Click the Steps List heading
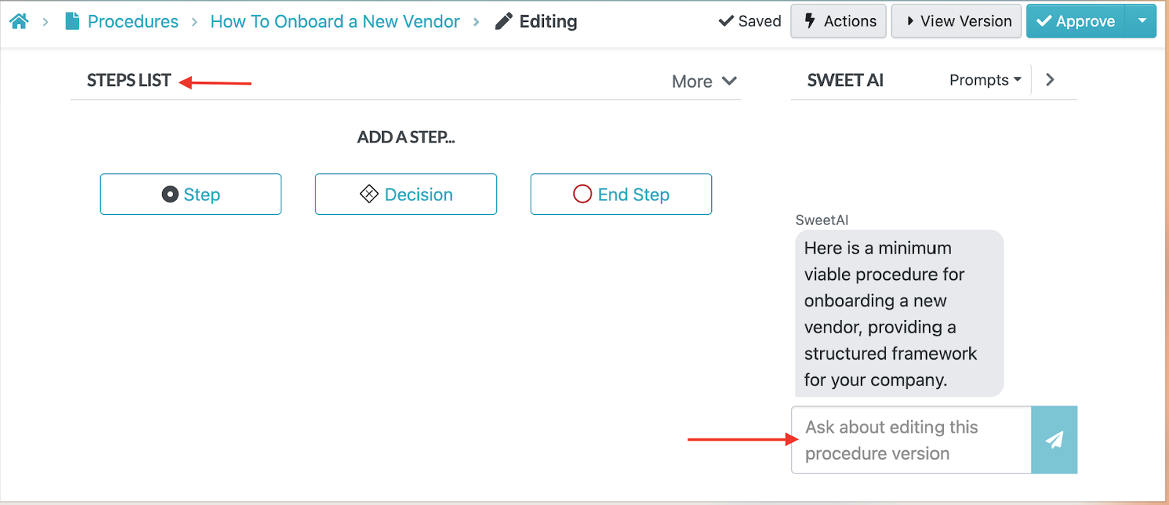 [129, 80]
